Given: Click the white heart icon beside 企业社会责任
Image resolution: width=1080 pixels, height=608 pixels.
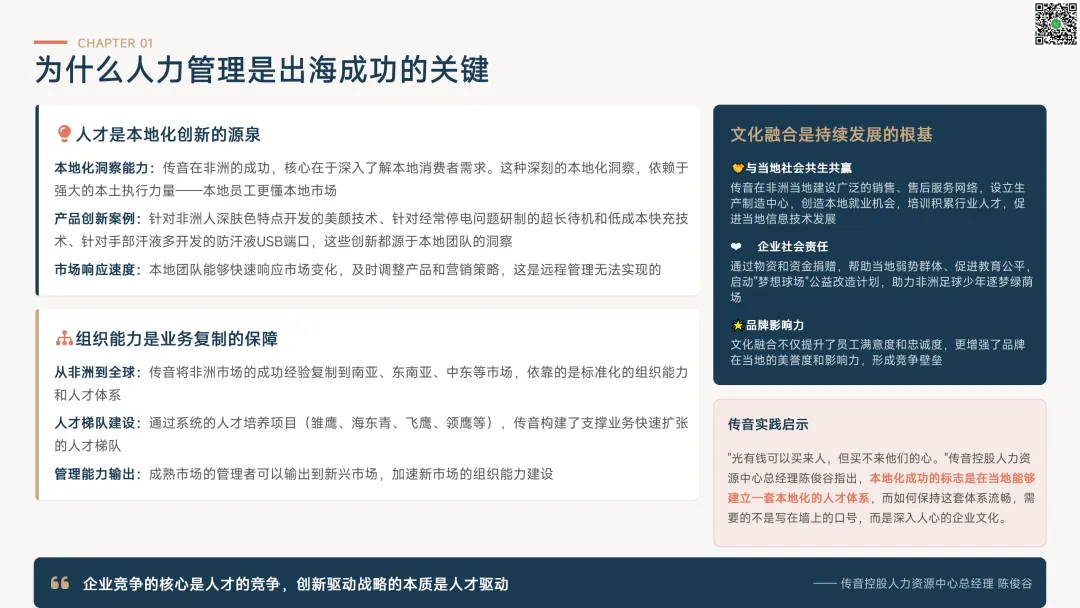Looking at the screenshot, I should [x=736, y=247].
